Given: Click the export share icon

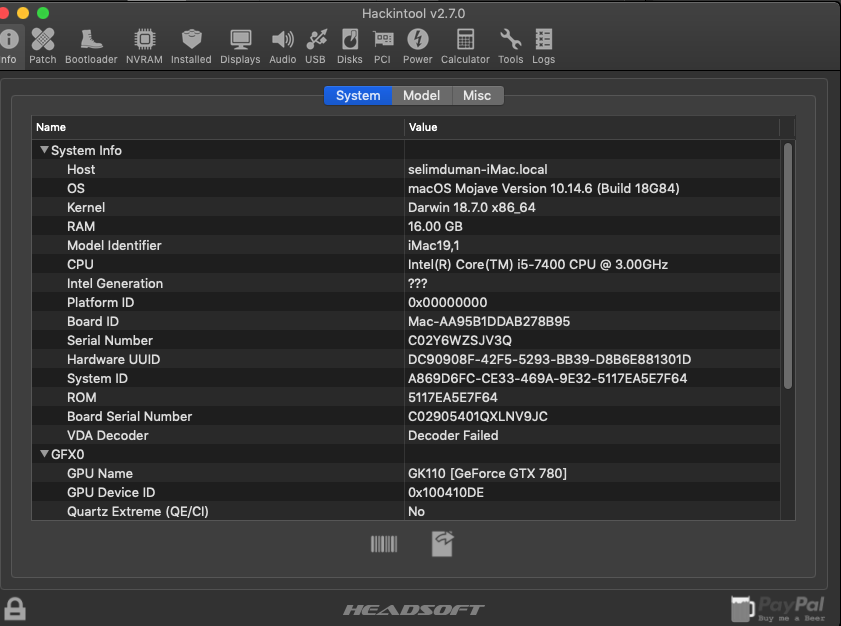Looking at the screenshot, I should coord(442,544).
